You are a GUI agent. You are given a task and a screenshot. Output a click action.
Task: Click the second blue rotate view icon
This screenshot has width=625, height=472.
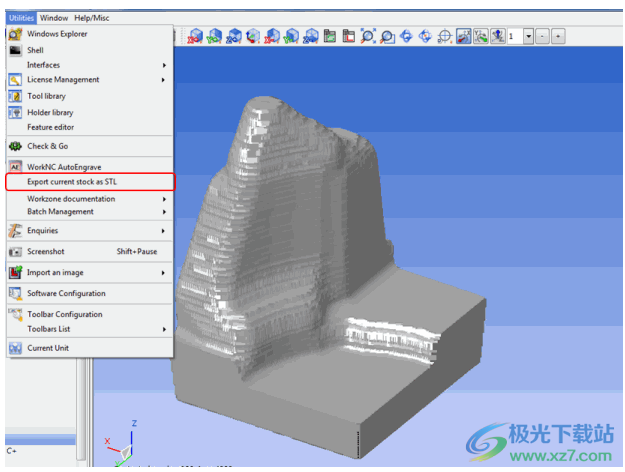click(425, 36)
